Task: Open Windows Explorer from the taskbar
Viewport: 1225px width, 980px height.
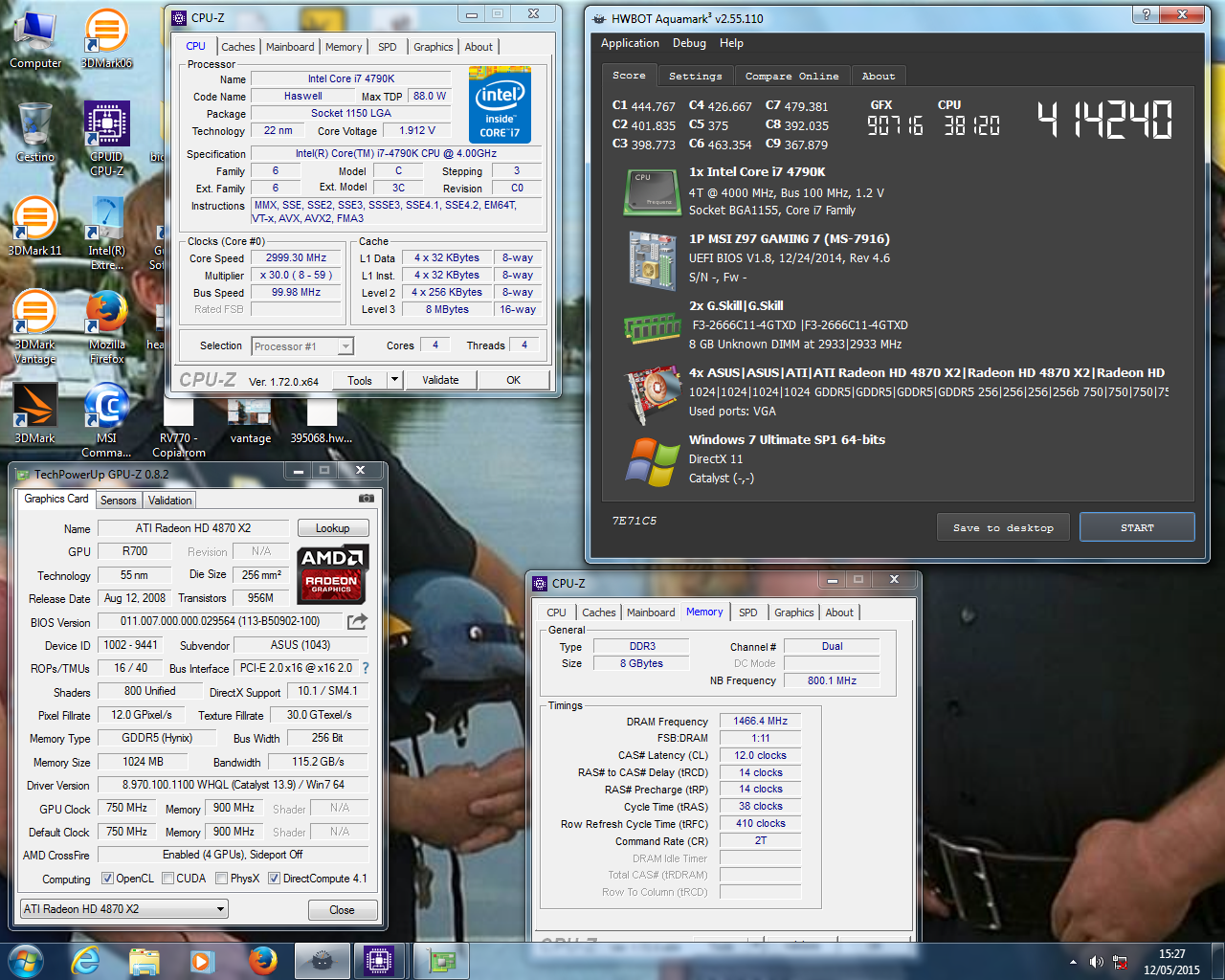Action: click(x=144, y=961)
